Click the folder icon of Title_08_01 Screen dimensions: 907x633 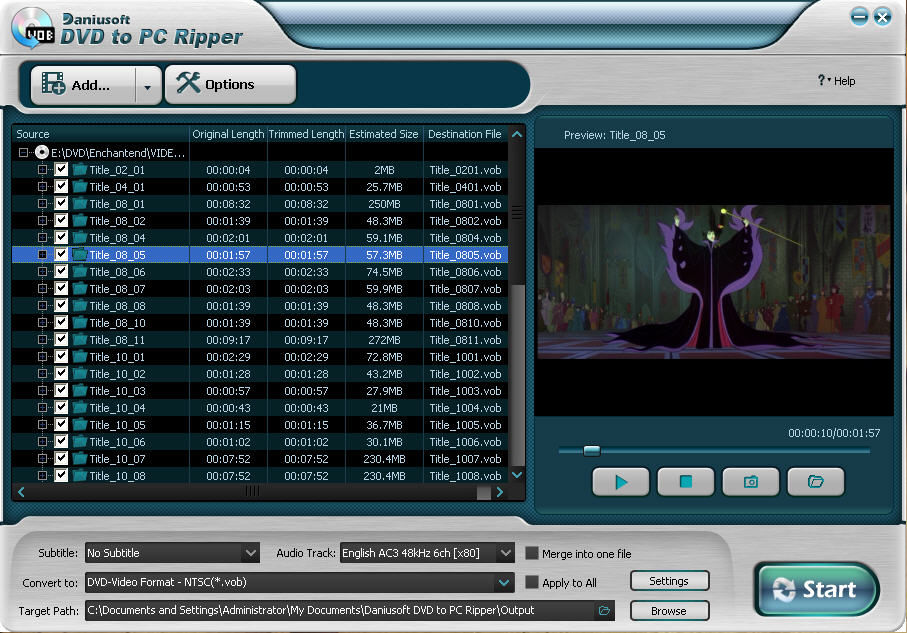(x=80, y=203)
